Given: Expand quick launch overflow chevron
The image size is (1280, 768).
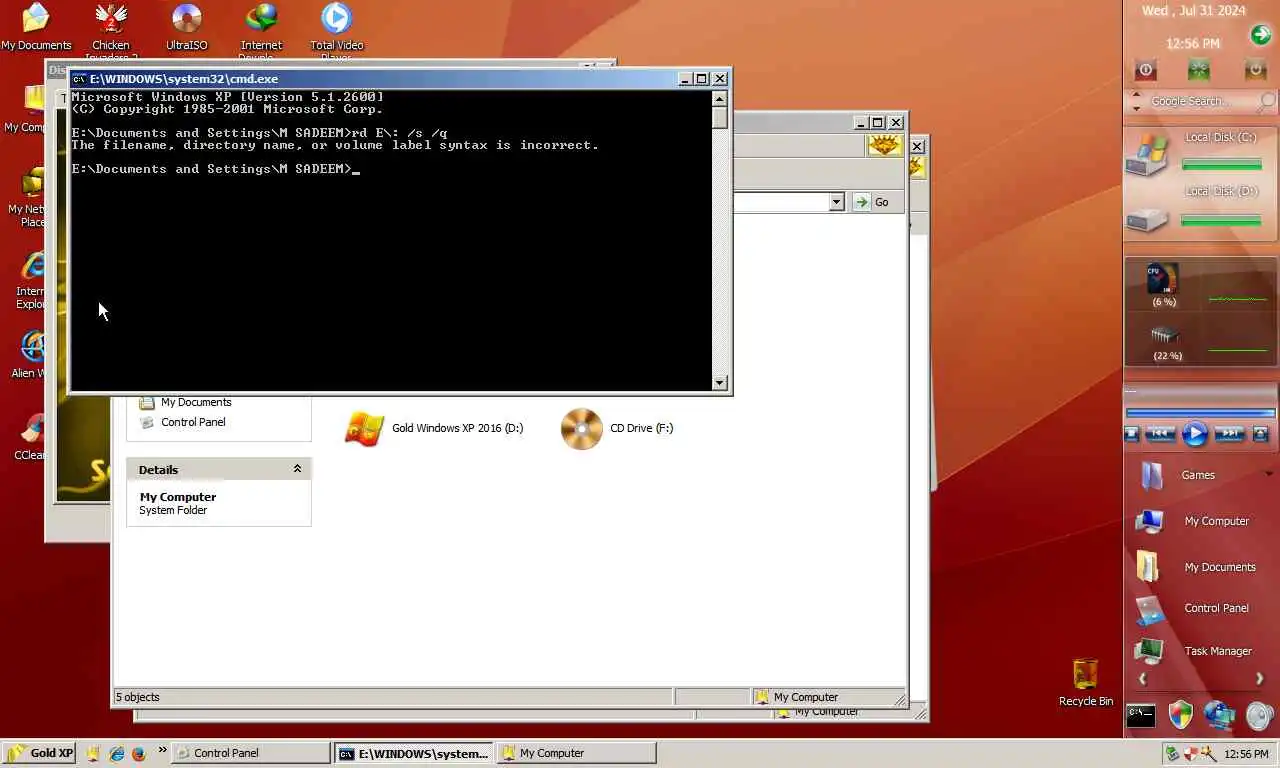Looking at the screenshot, I should (162, 750).
